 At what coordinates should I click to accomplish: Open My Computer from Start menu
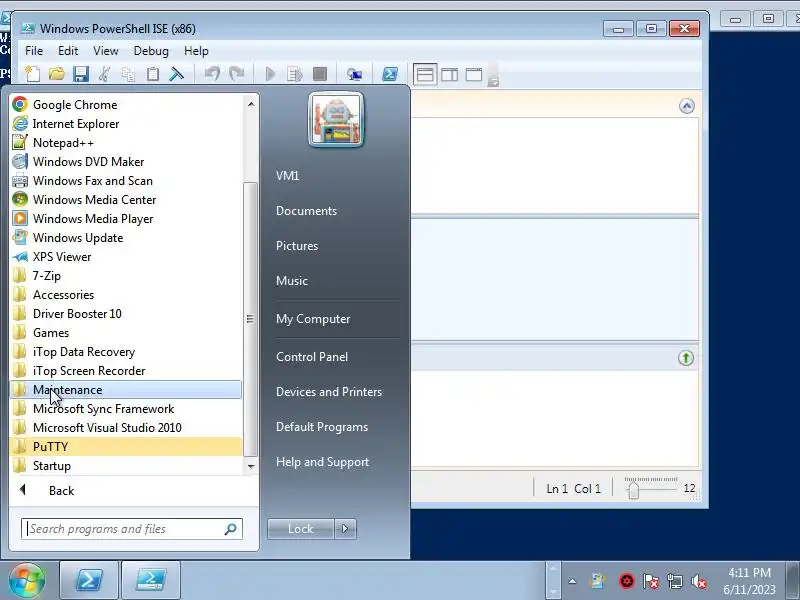[313, 319]
